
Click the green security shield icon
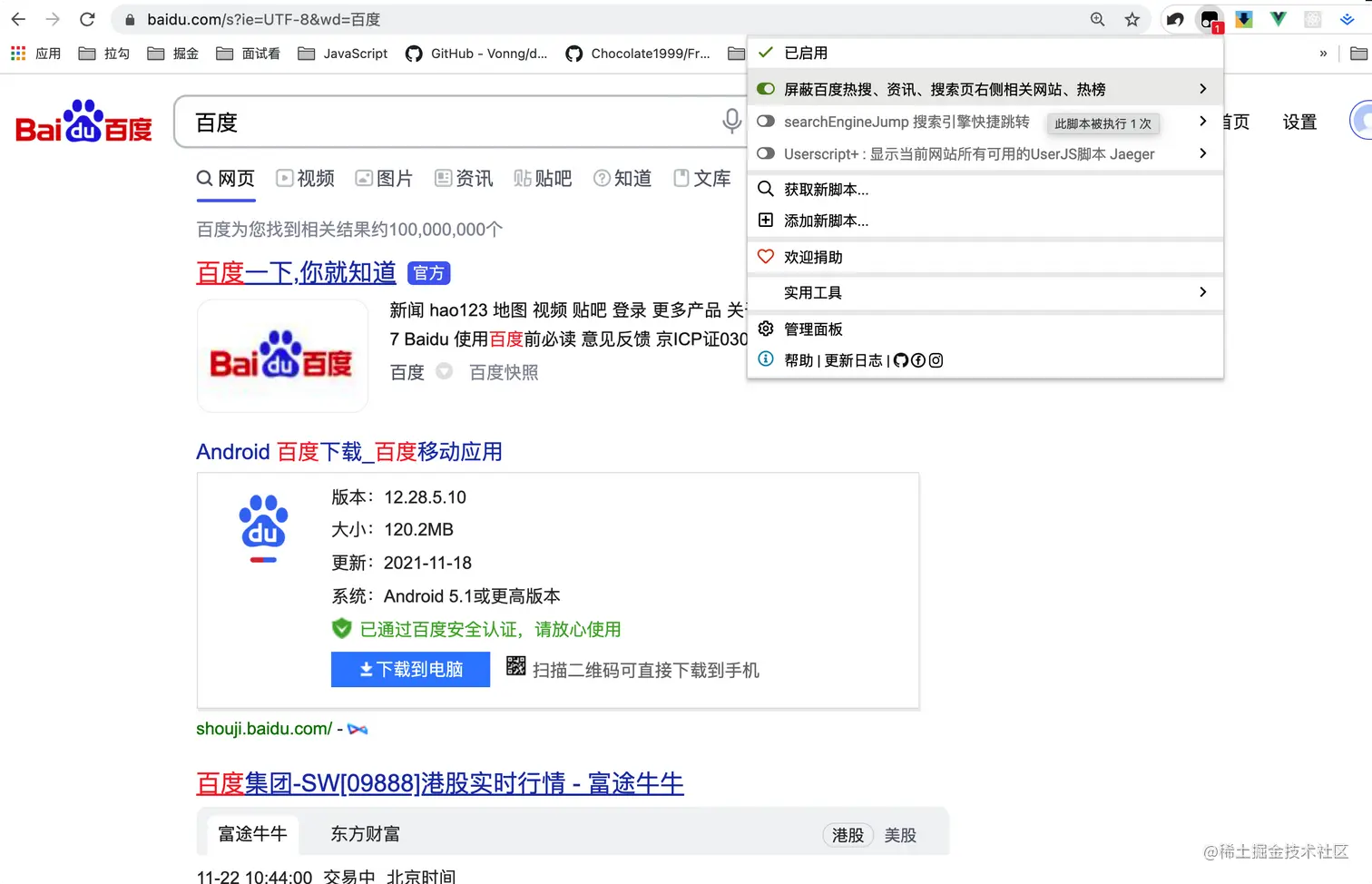coord(342,628)
